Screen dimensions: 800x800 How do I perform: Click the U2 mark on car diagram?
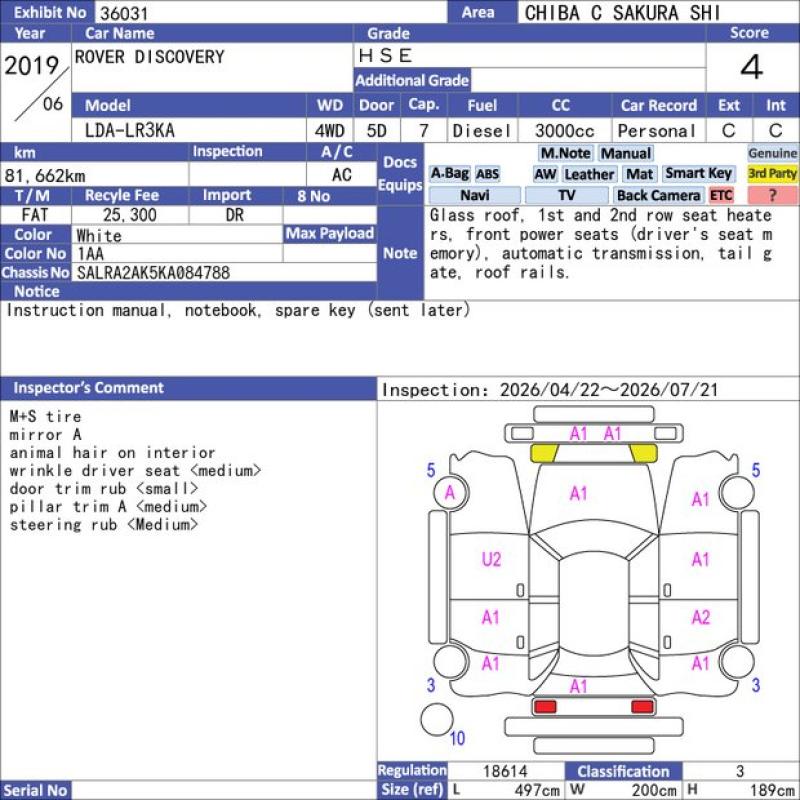point(491,560)
